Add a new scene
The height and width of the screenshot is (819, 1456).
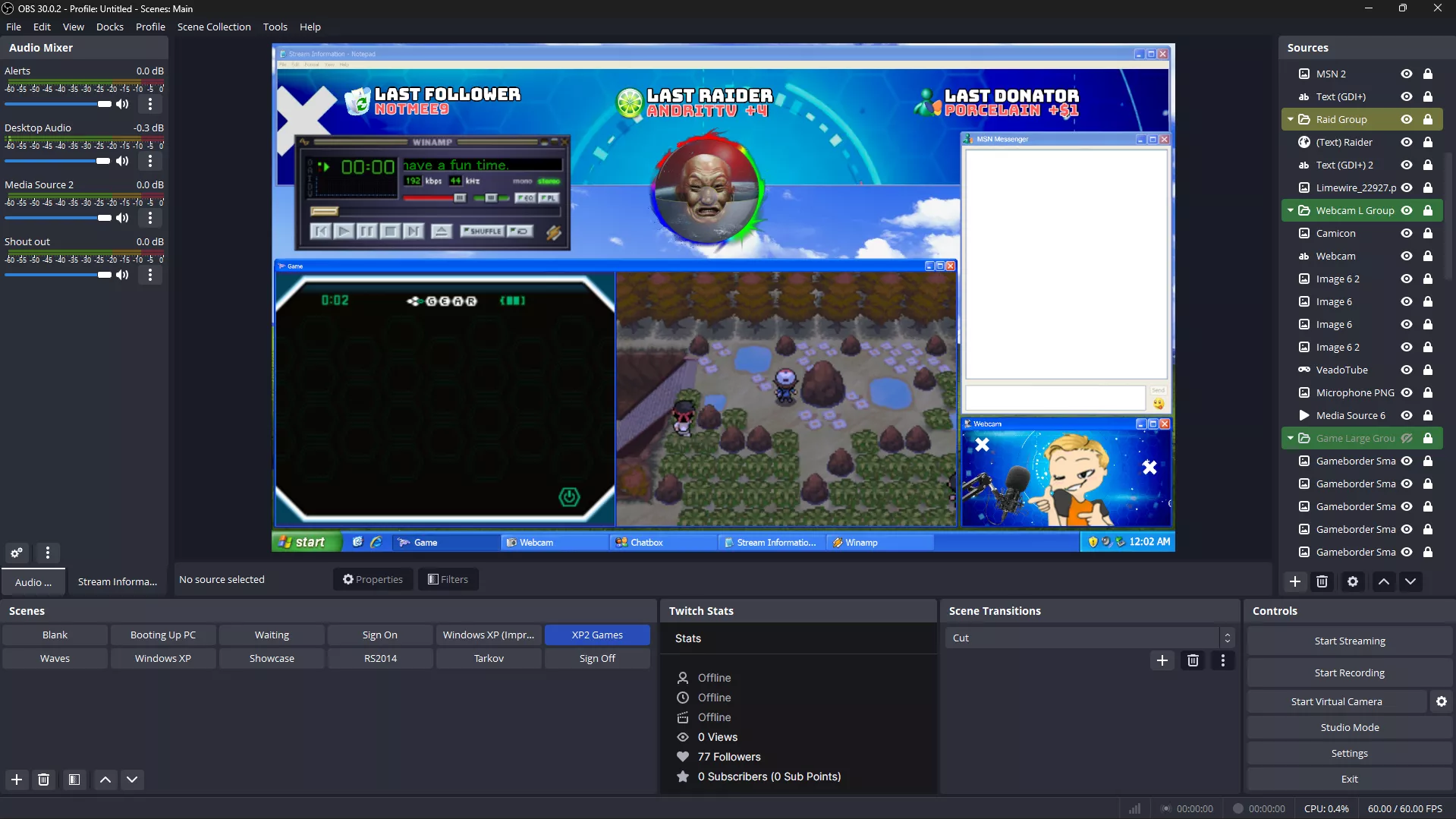pyautogui.click(x=16, y=780)
